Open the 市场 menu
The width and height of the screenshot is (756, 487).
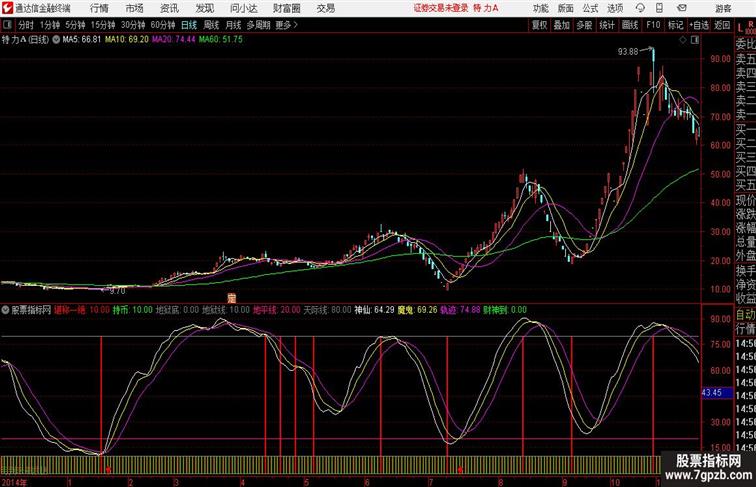point(135,8)
